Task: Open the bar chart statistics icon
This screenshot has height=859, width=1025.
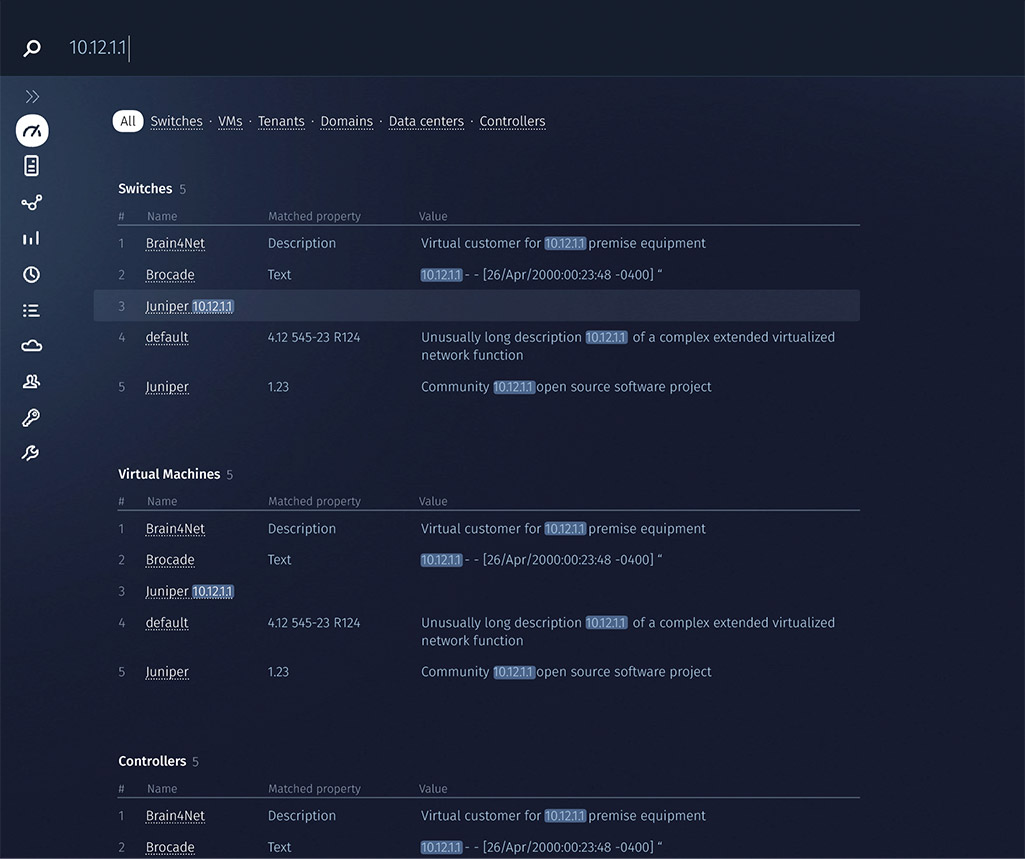Action: click(32, 238)
